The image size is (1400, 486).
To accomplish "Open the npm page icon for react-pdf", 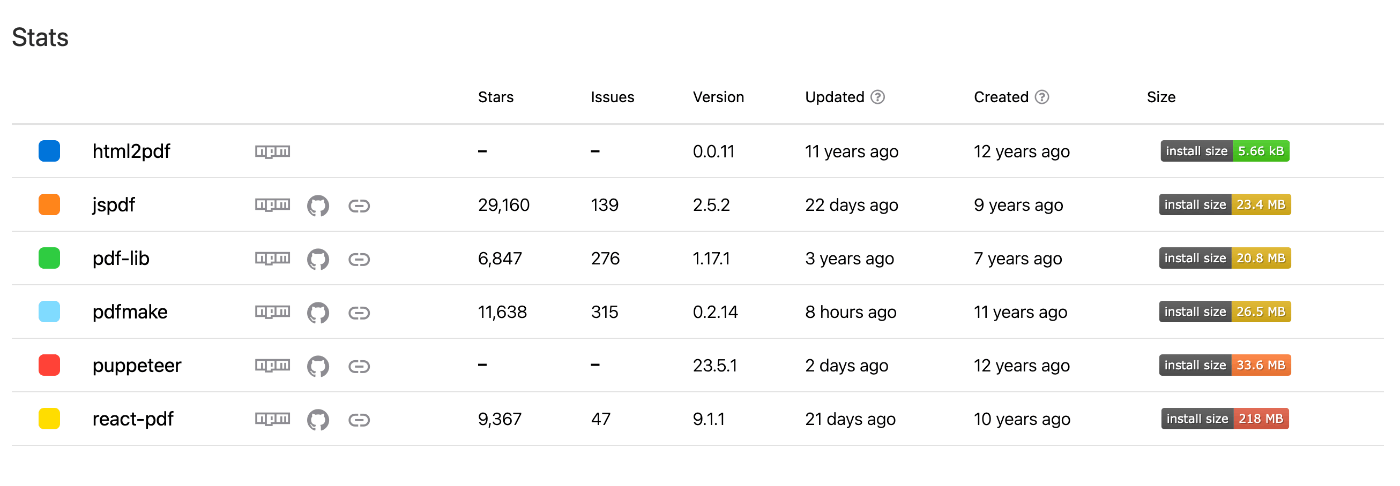I will (x=272, y=419).
